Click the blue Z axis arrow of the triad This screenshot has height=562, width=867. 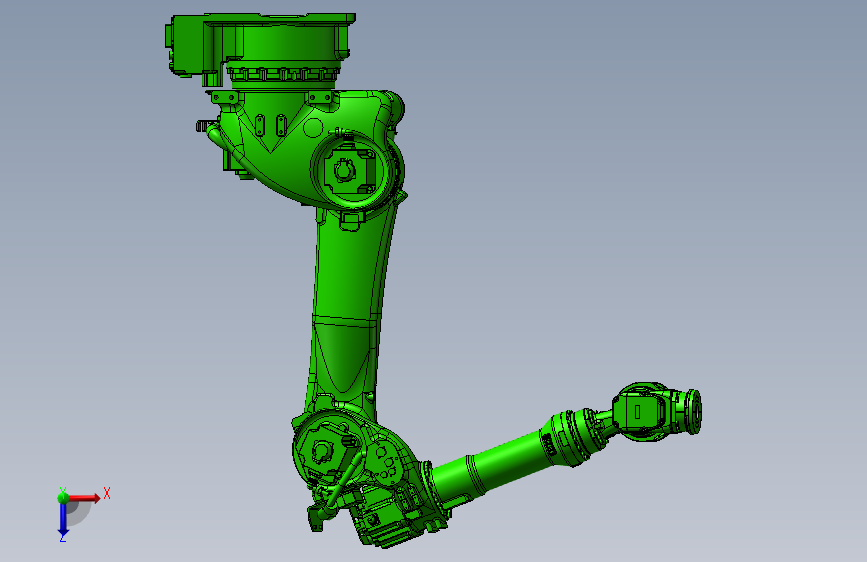click(x=63, y=519)
